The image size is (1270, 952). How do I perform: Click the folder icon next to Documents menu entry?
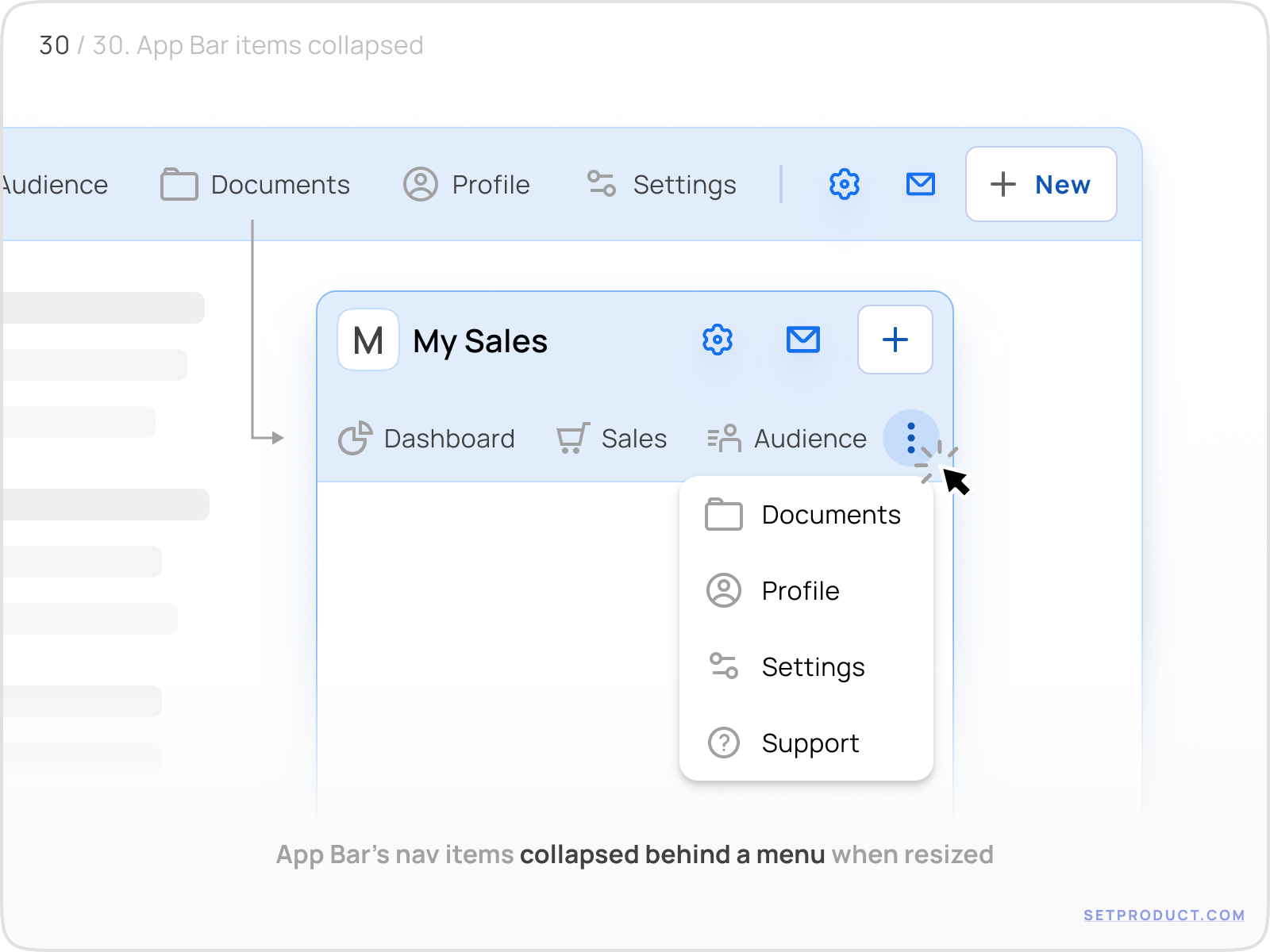click(723, 514)
